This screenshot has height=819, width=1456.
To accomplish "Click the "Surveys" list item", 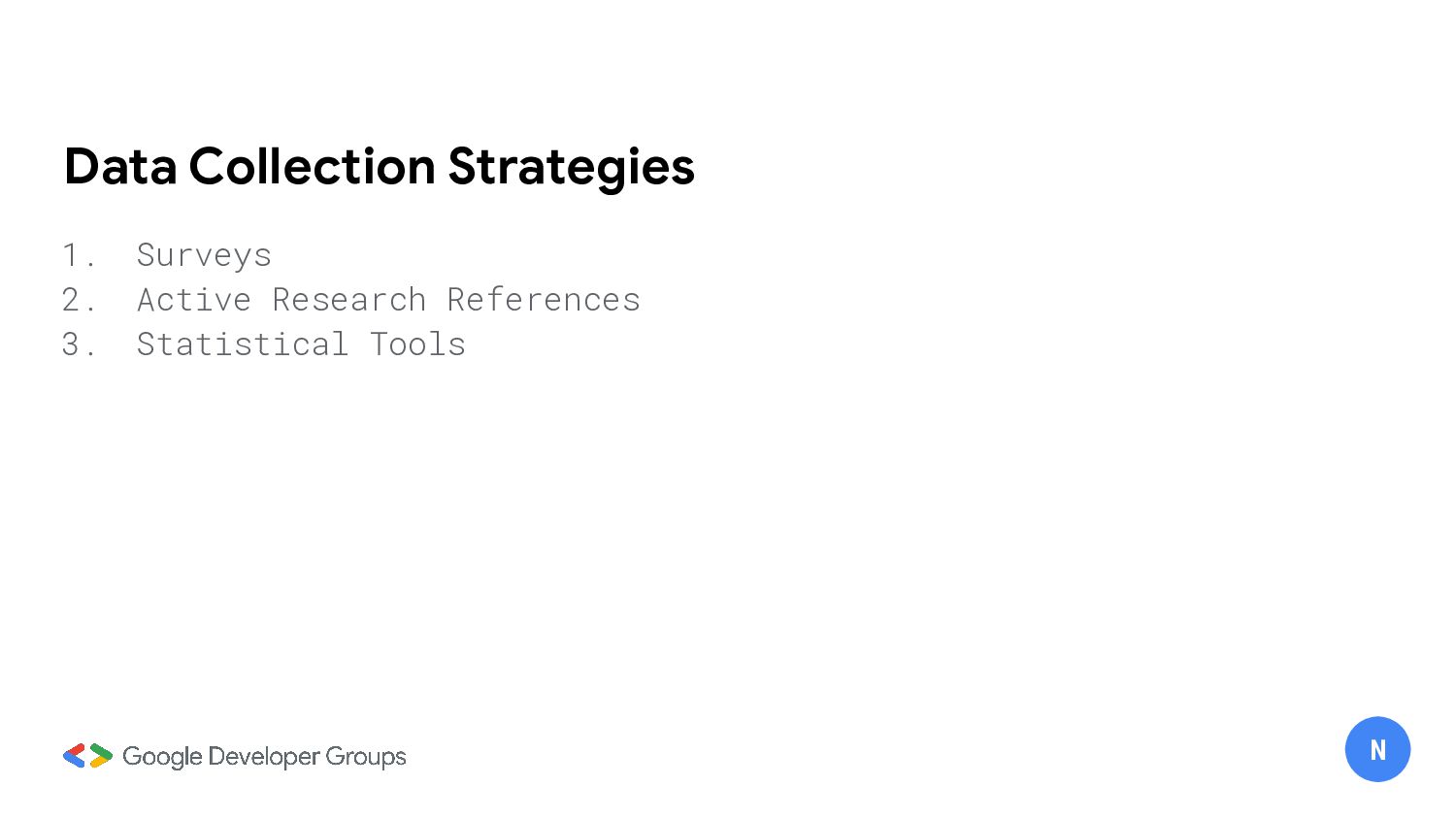I will click(204, 255).
